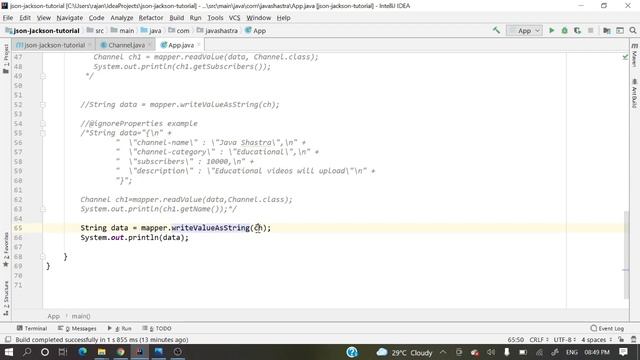Screen dimensions: 640x360
Task: Click the src folder breadcrumb
Action: tap(95, 31)
